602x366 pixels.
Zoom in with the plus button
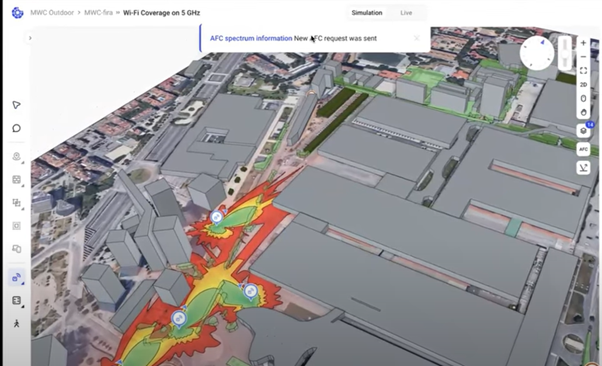click(583, 43)
